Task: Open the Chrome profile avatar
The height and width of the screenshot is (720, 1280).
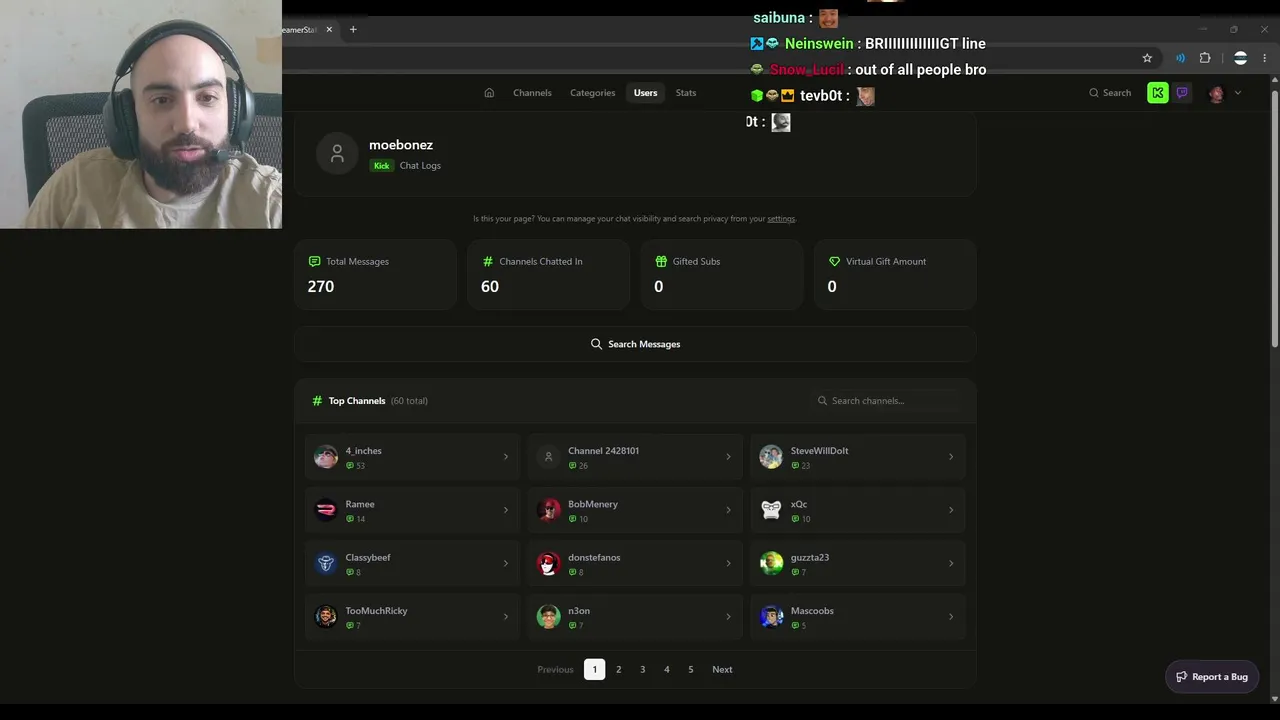Action: point(1240,58)
